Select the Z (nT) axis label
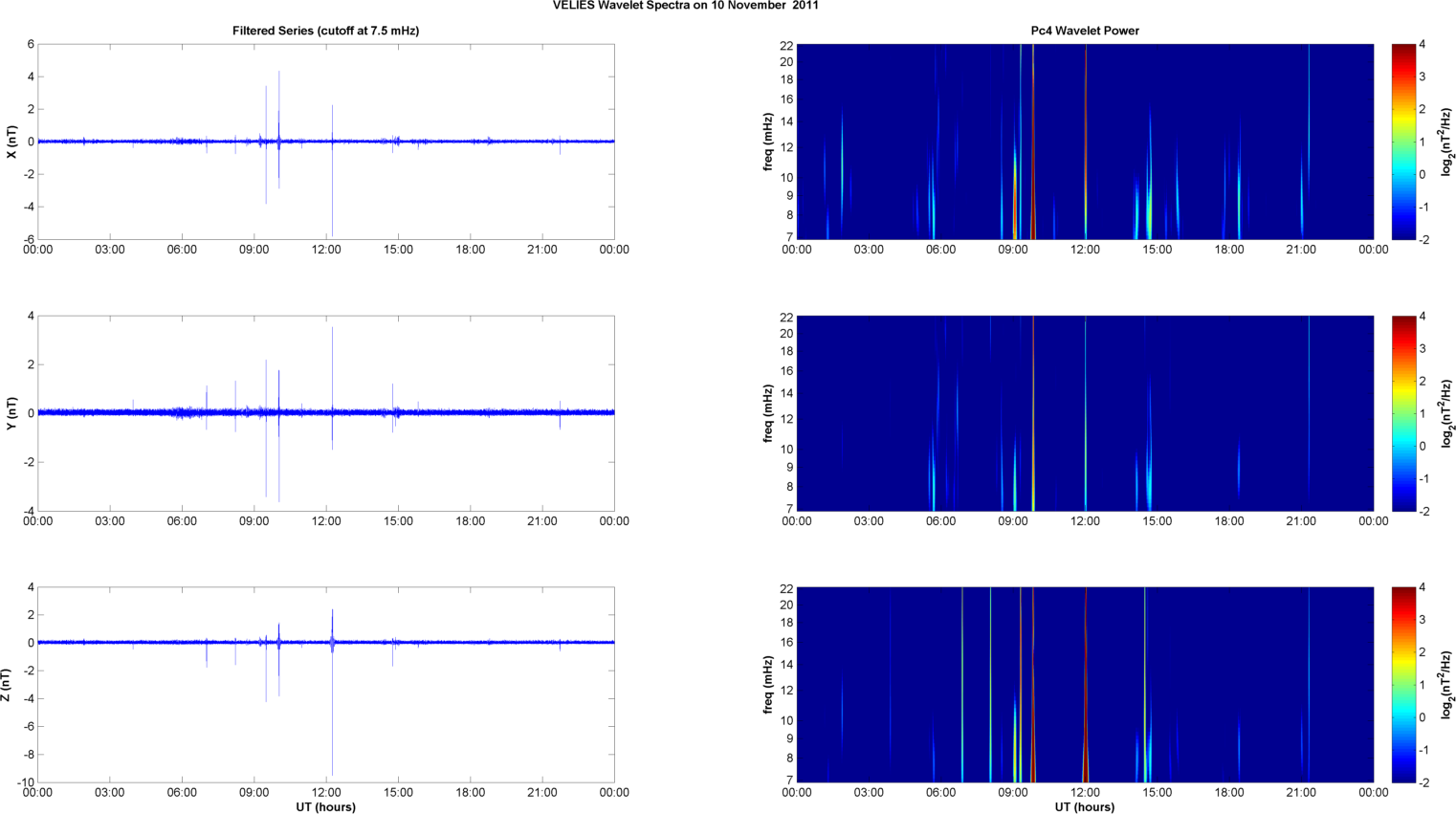Screen dimensions: 1456x814 [x=8, y=685]
